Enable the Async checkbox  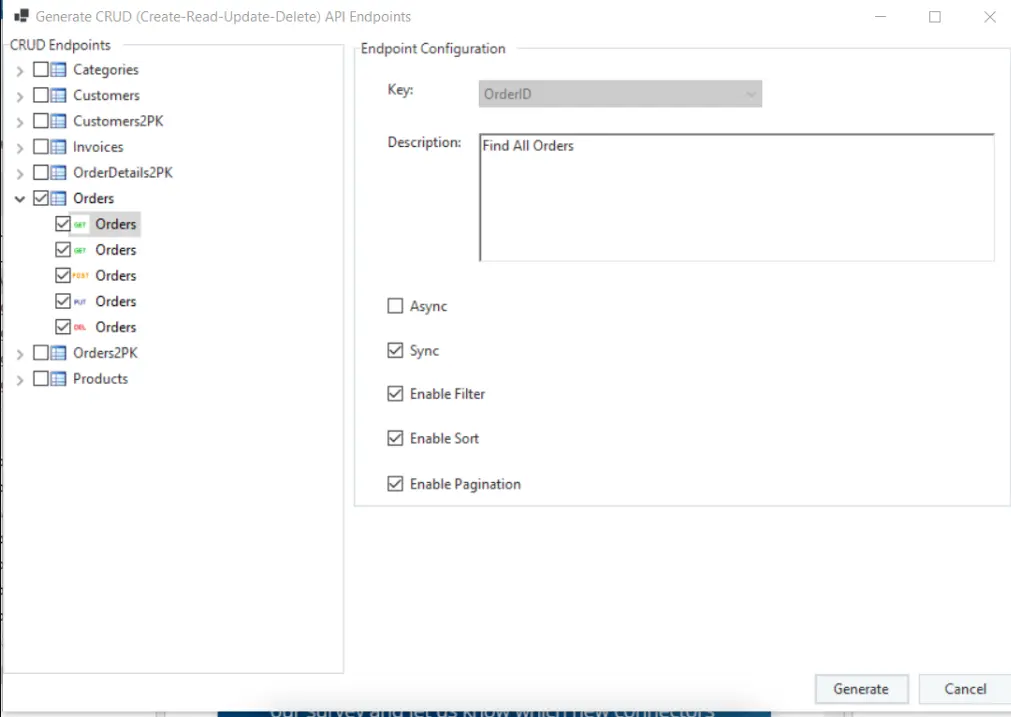(395, 307)
